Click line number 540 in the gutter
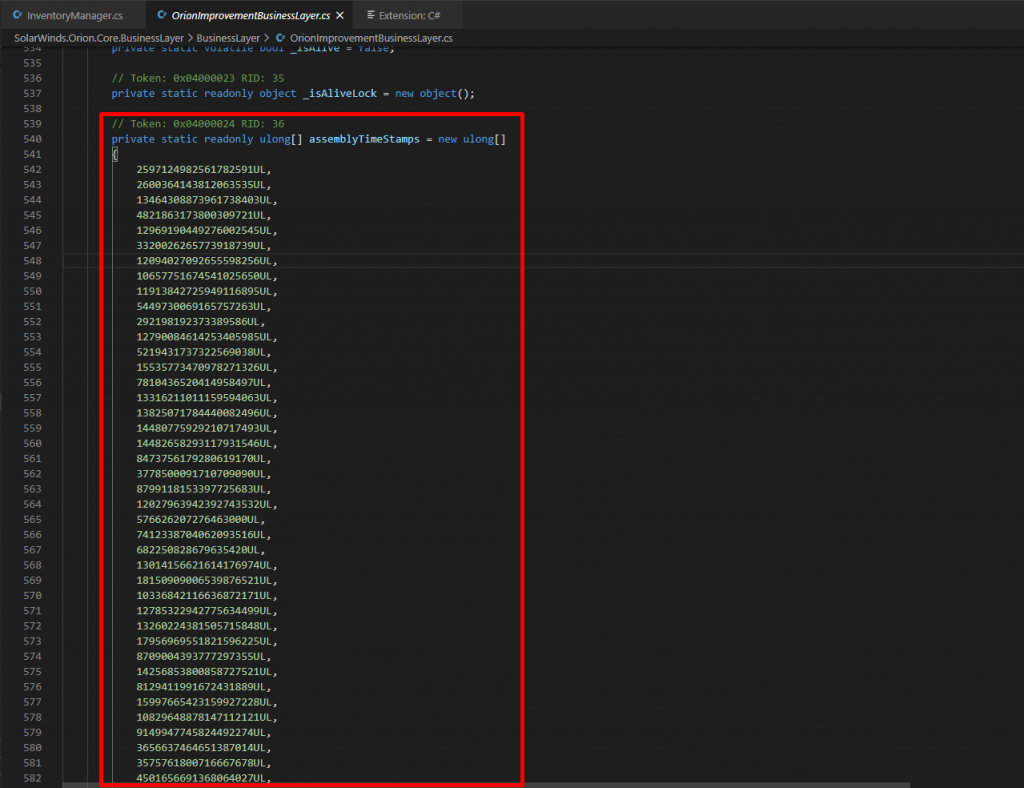 [x=32, y=139]
